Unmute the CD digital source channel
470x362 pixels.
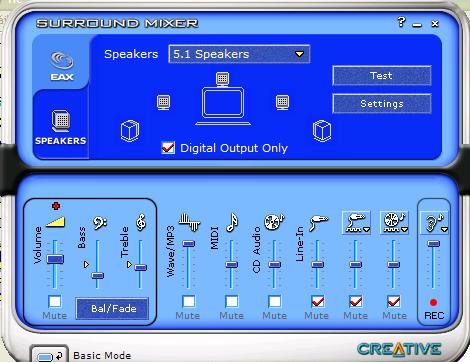(394, 302)
